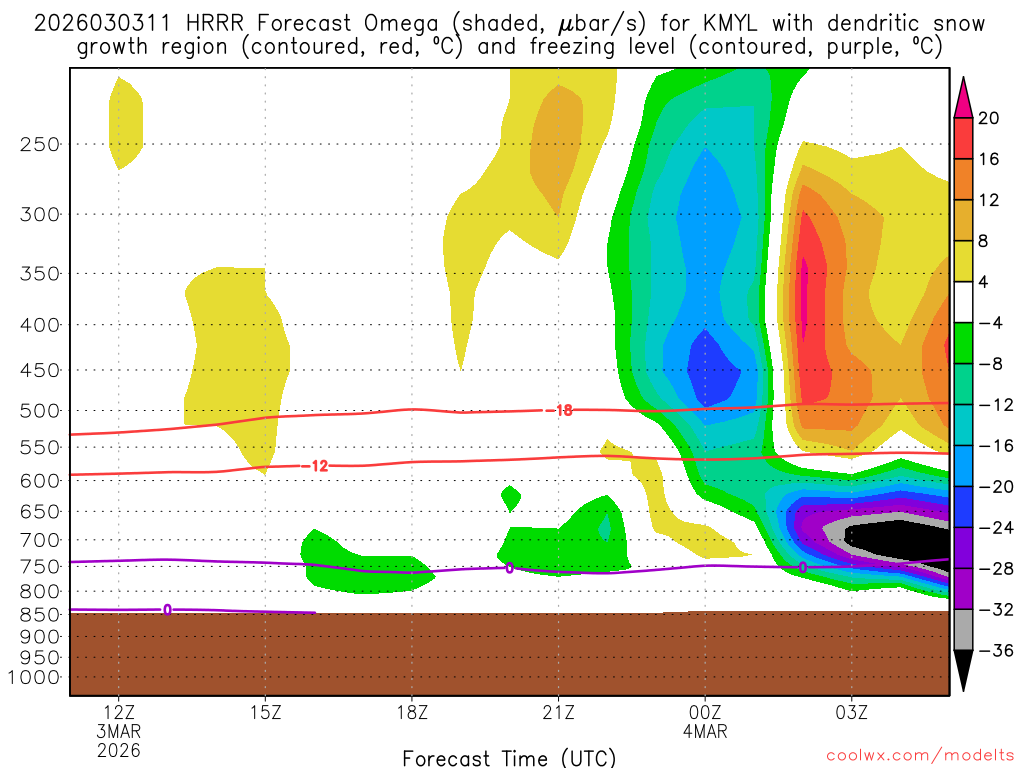Click the 700 pressure level label
The height and width of the screenshot is (768, 1024).
[x=39, y=540]
